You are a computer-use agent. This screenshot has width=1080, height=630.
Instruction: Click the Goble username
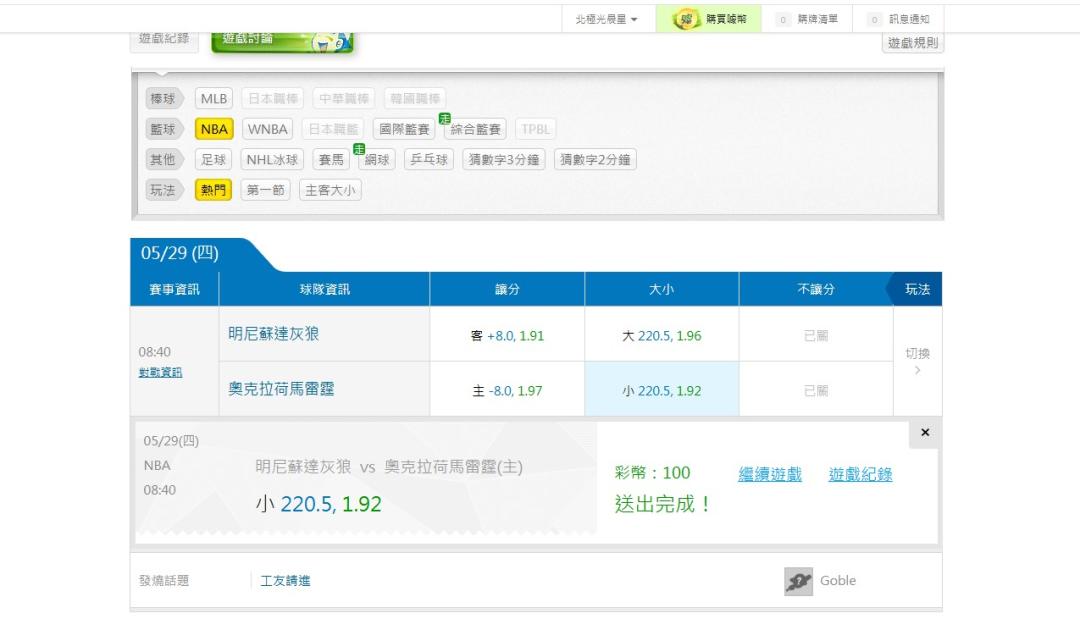(x=838, y=580)
